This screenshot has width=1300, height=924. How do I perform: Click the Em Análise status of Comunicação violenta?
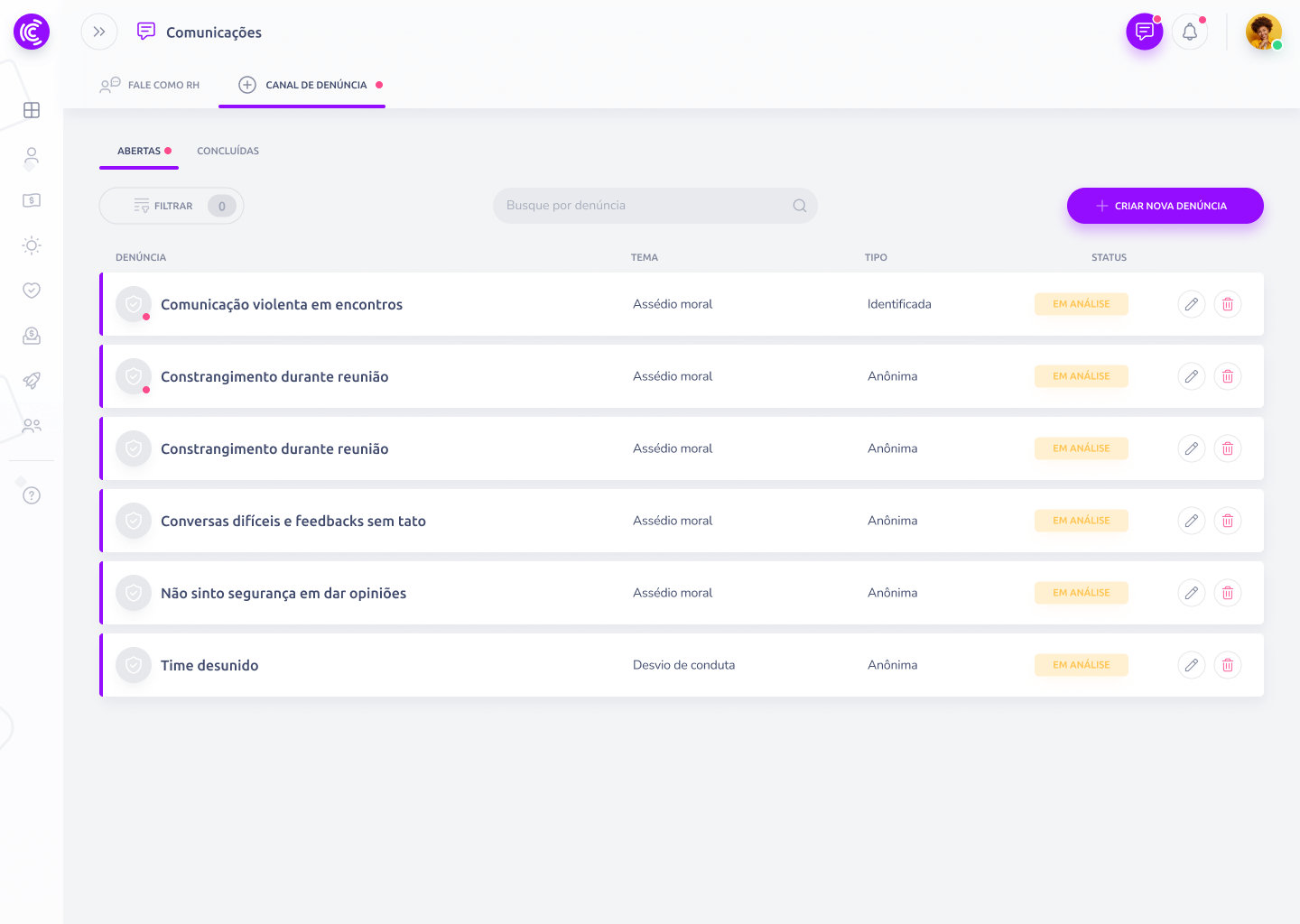[1081, 304]
